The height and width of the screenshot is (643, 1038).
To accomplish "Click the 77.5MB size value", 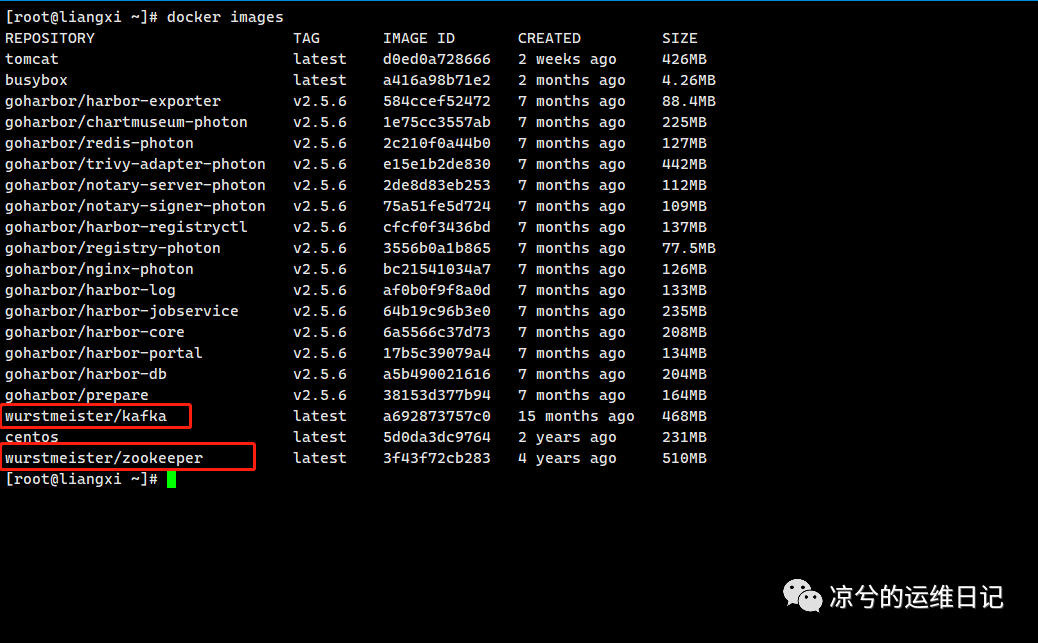I will tap(689, 248).
